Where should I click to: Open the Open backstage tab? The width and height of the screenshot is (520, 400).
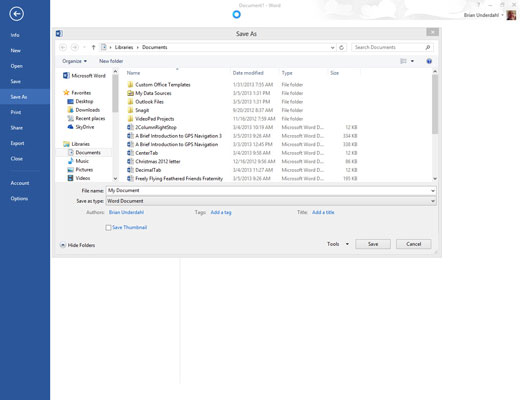[x=16, y=66]
